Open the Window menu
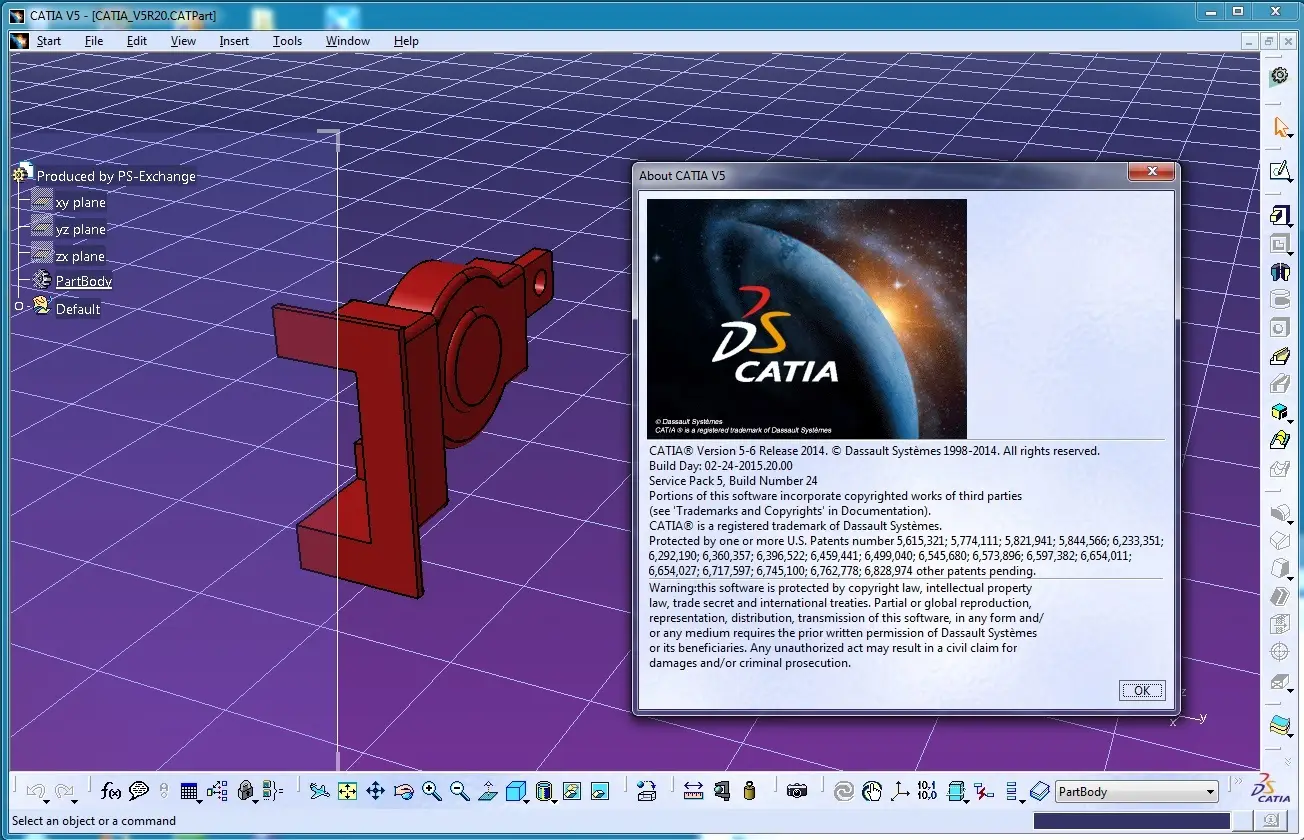Screen dimensions: 1304x840 pos(348,41)
